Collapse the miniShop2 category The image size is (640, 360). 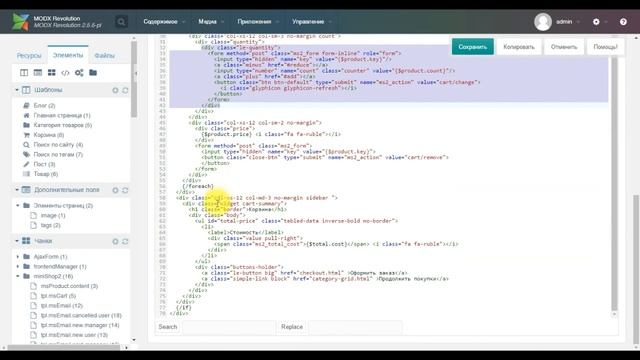18,276
